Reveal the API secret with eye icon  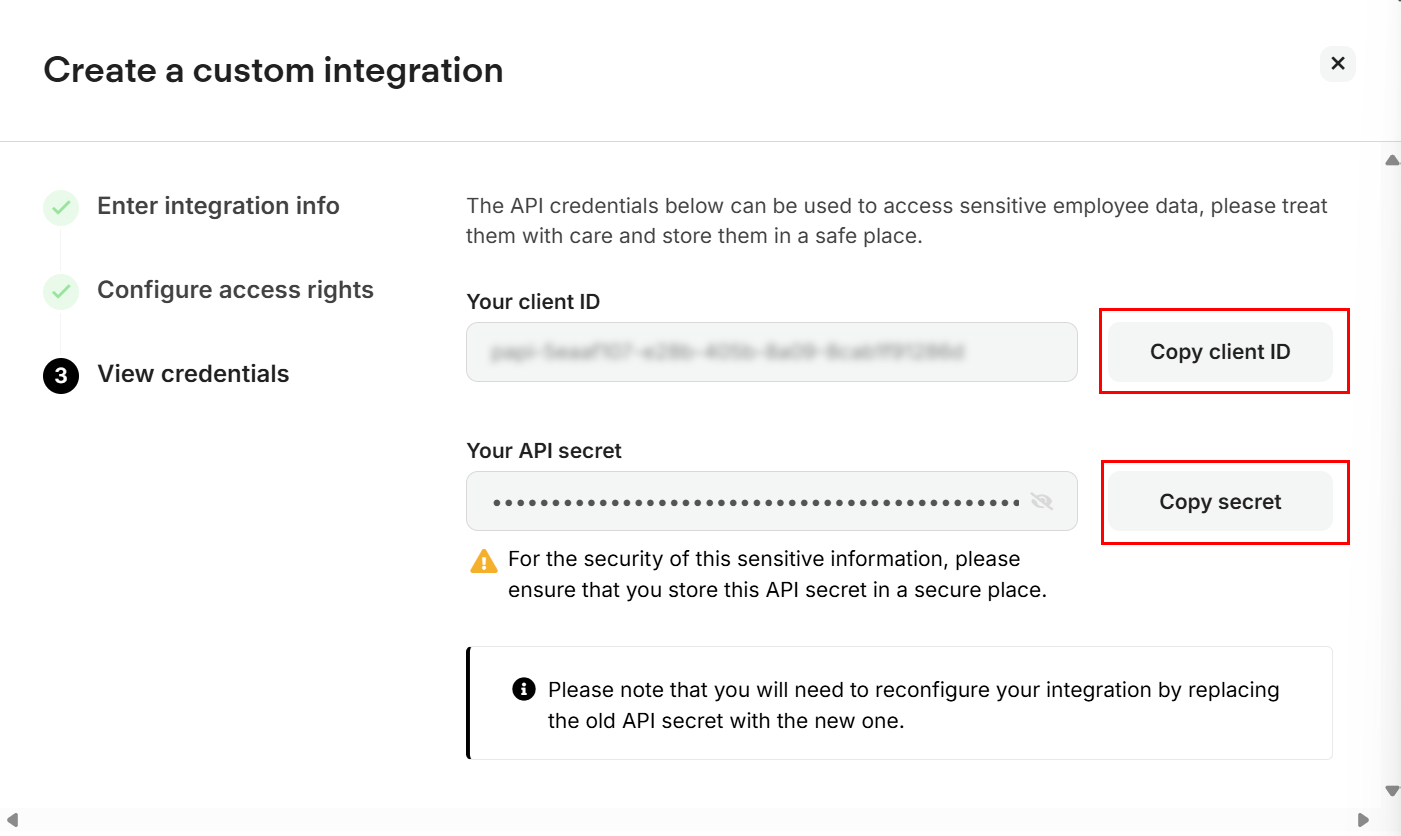click(1042, 501)
